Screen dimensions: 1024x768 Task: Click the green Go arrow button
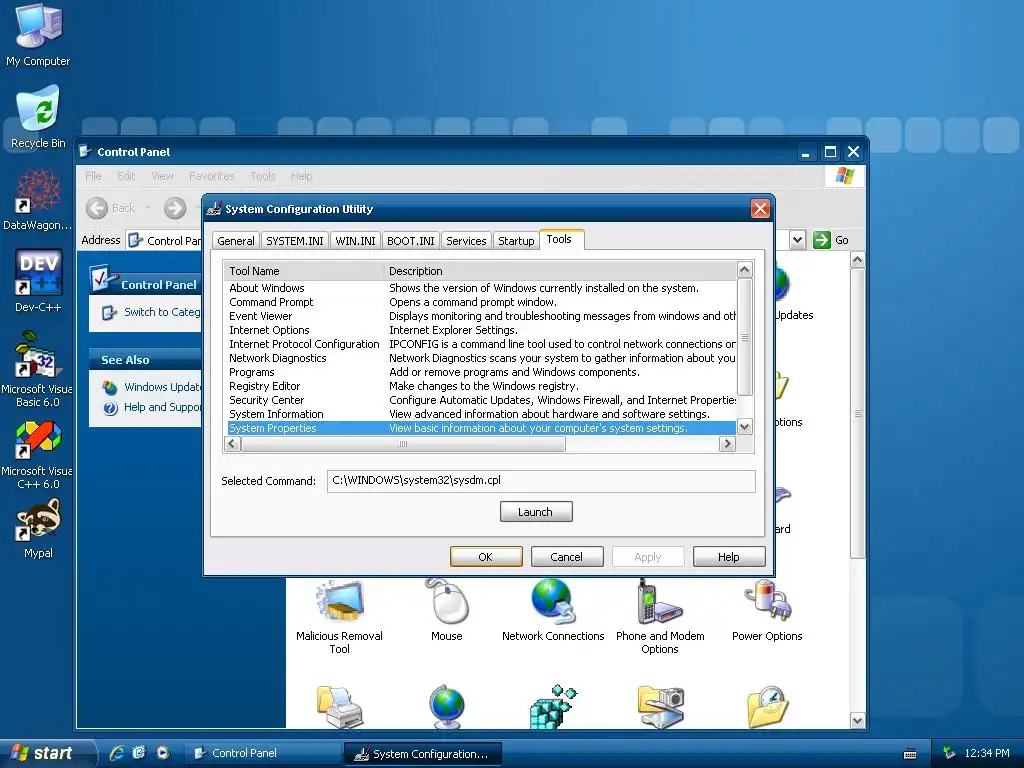click(x=822, y=240)
